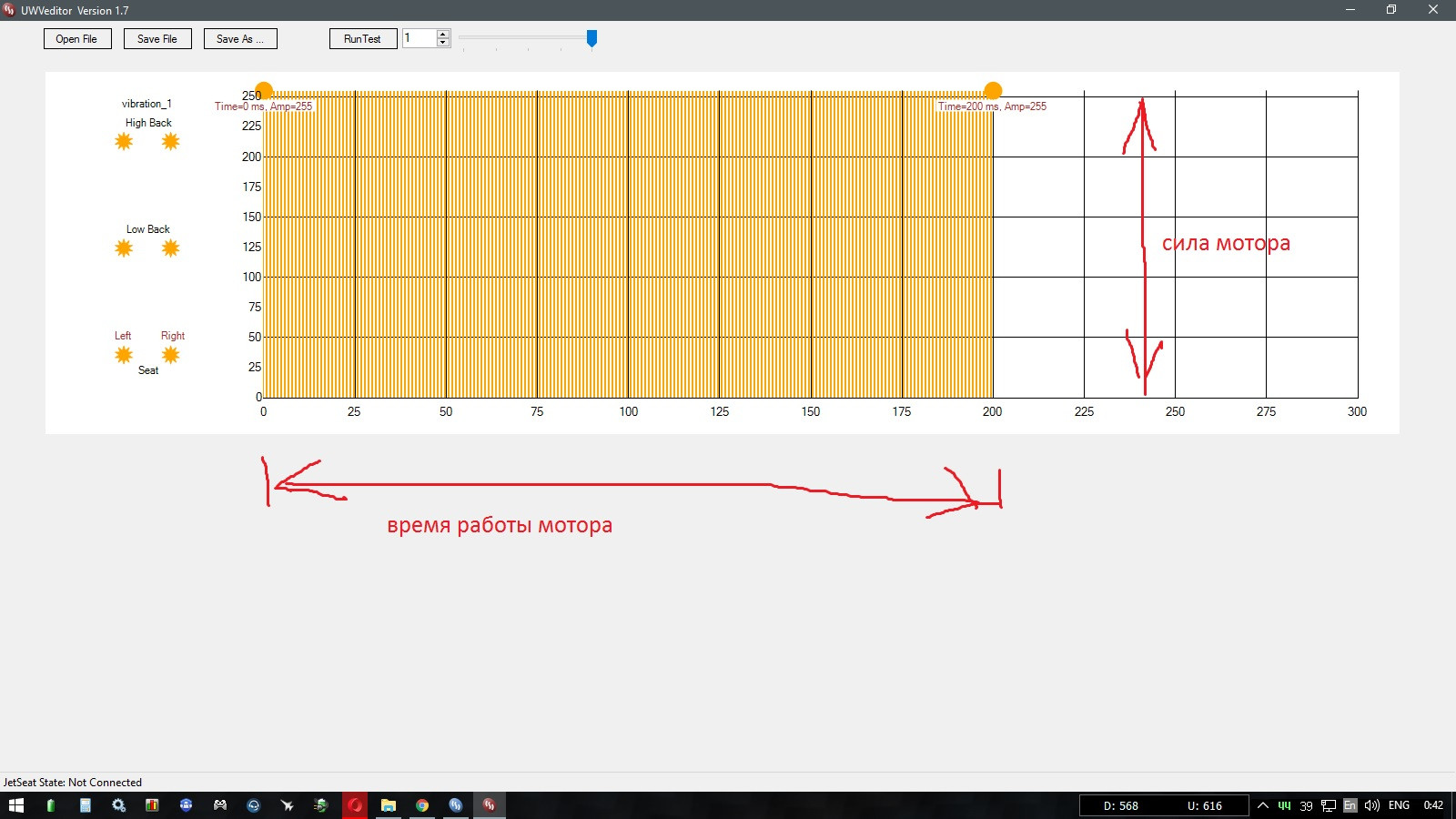
Task: Toggle the right Low Back motor star
Action: click(x=170, y=248)
